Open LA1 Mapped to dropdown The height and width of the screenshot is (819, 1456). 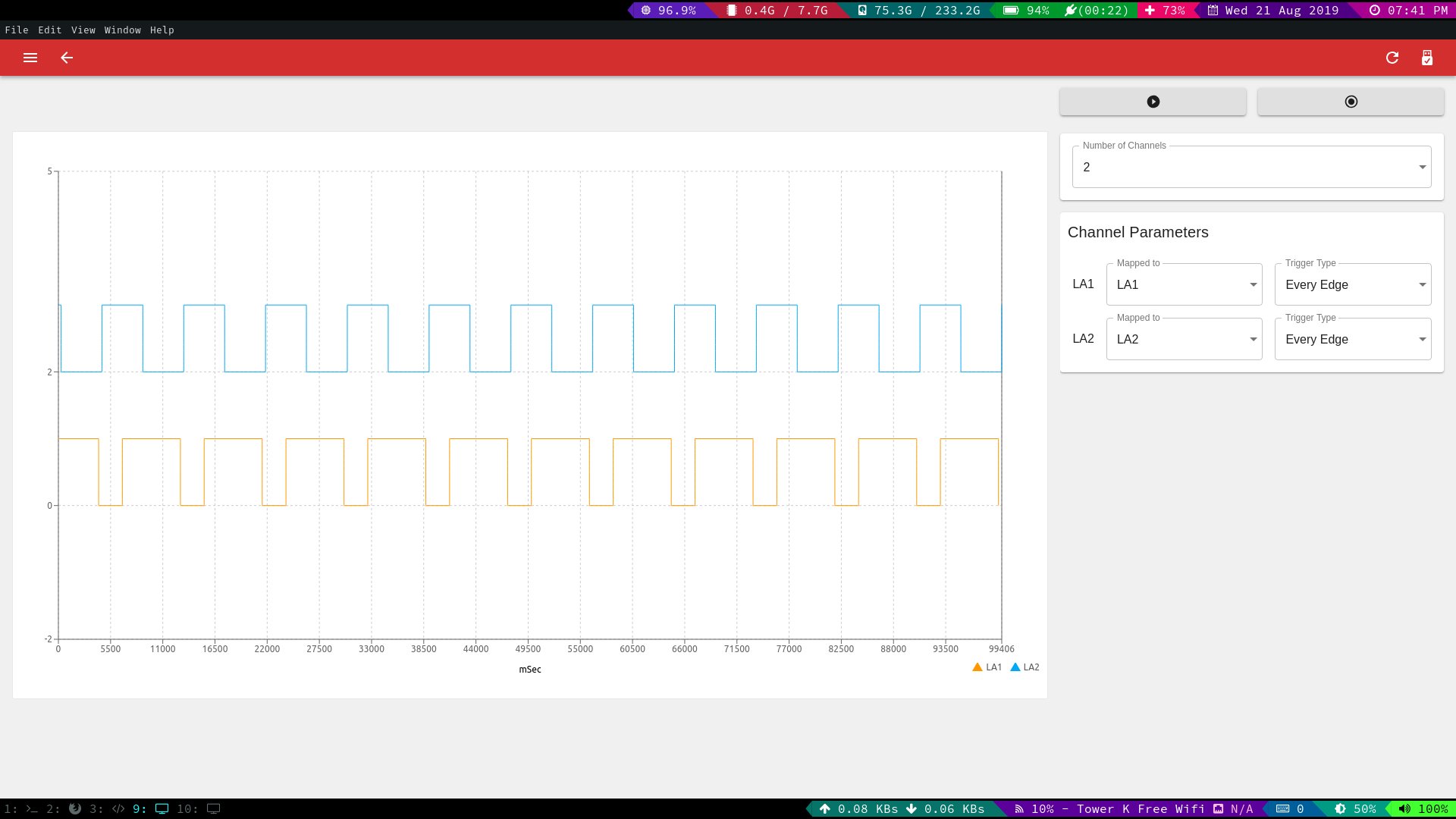(1184, 285)
